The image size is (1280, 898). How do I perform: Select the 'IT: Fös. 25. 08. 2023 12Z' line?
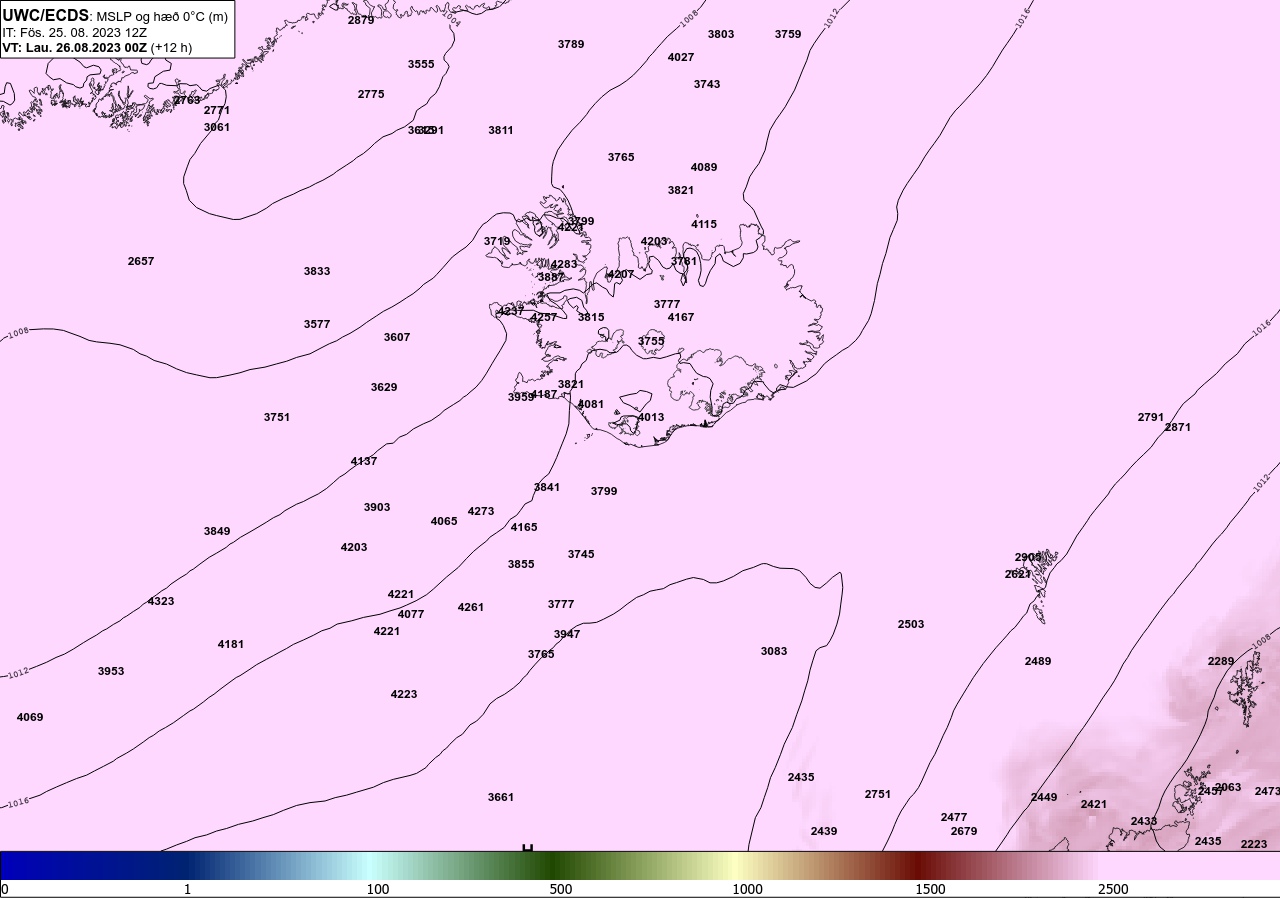[75, 32]
